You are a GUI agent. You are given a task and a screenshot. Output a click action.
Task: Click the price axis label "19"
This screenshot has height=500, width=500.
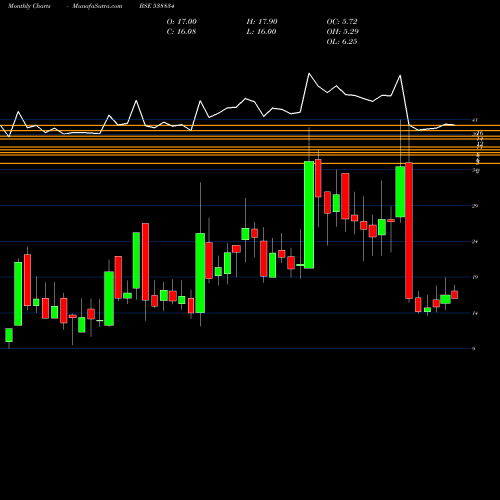[x=475, y=277]
